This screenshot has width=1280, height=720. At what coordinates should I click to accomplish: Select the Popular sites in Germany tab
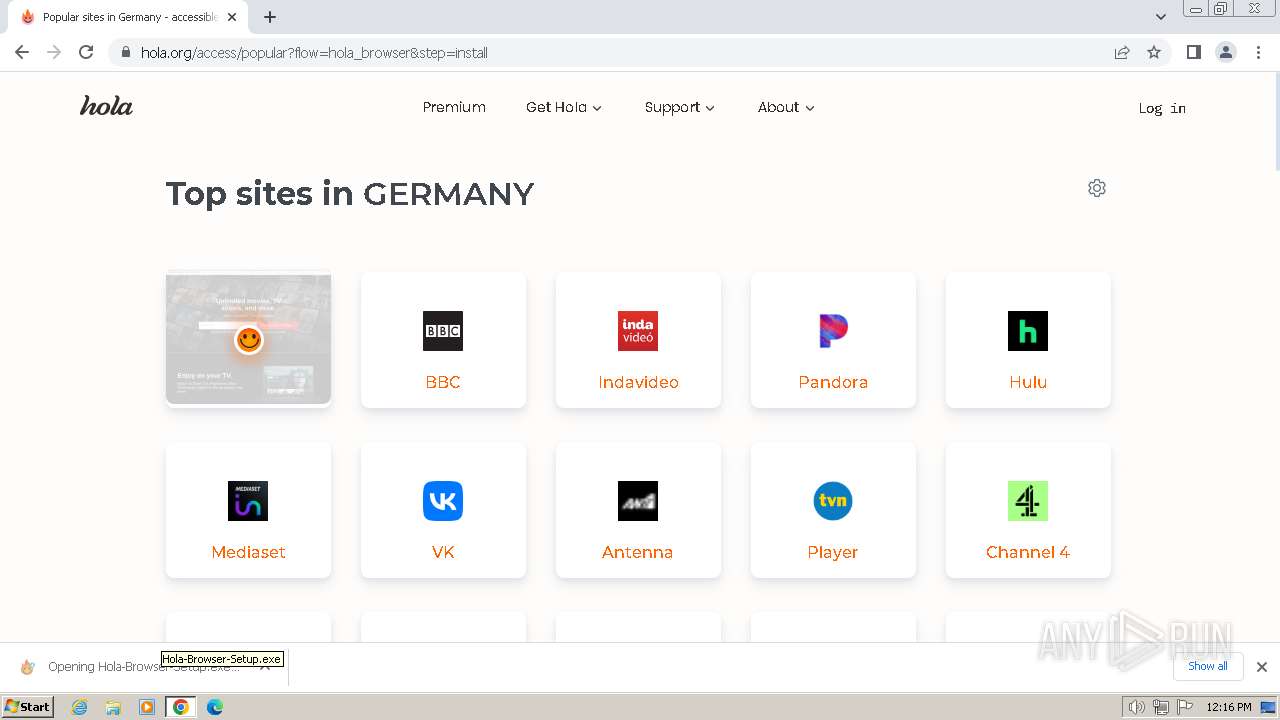tap(128, 17)
